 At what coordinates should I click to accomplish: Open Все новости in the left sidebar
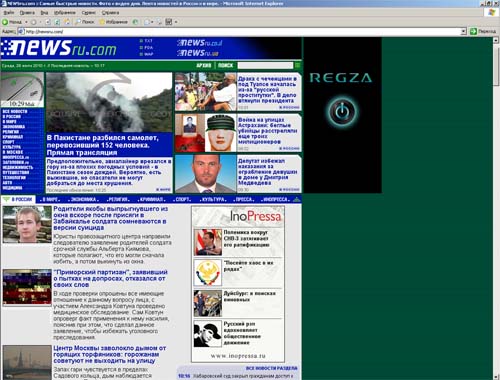tap(15, 111)
